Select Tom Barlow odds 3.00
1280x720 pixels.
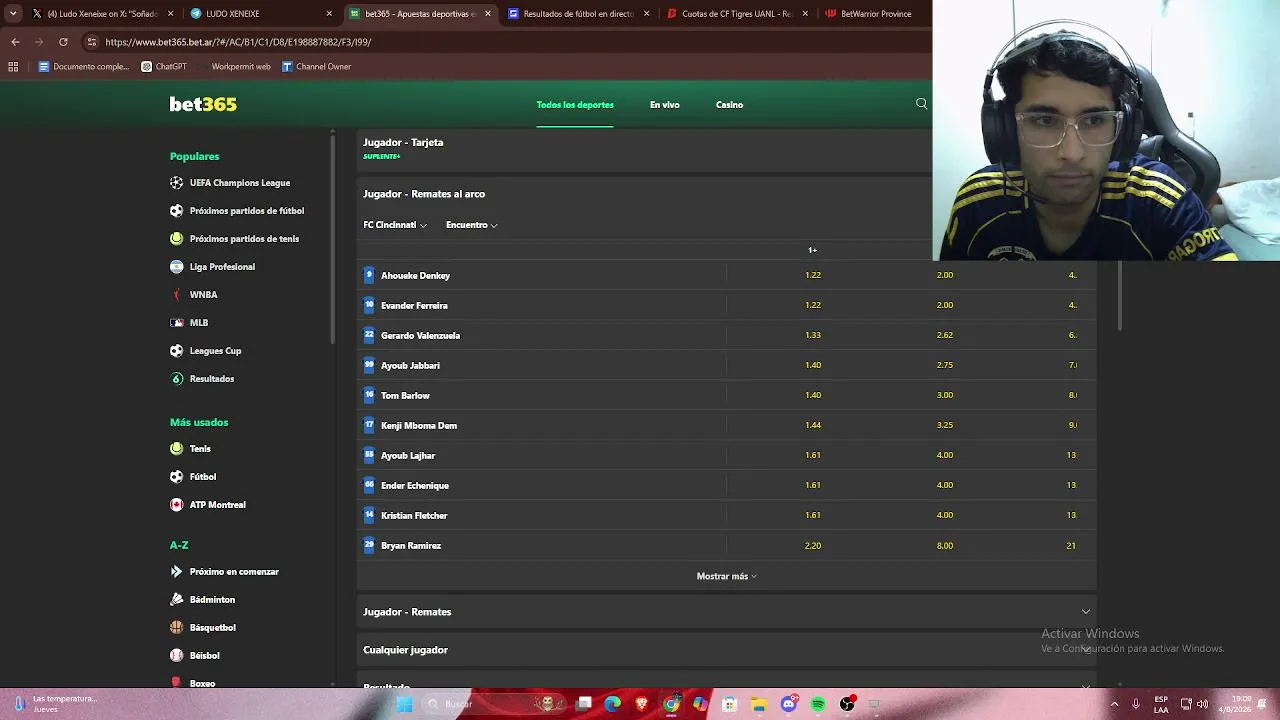pyautogui.click(x=945, y=395)
